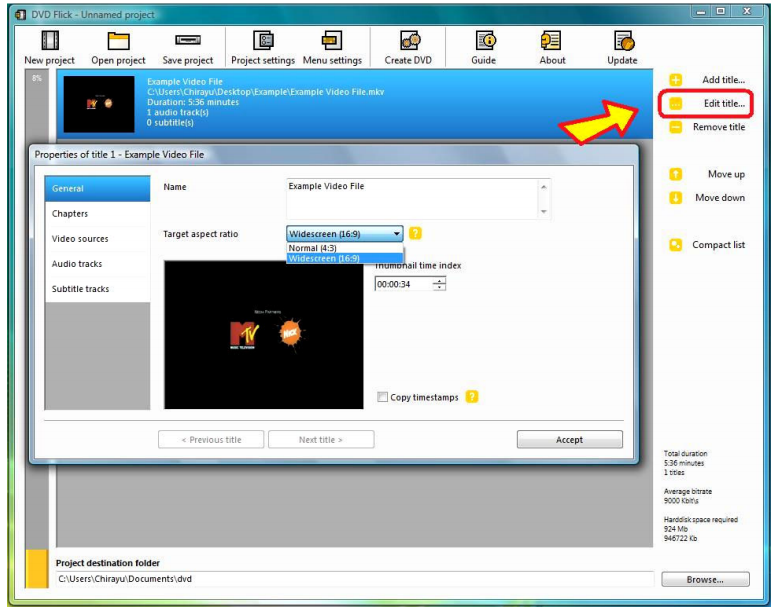Open the Video sources tab
The width and height of the screenshot is (774, 610).
[97, 239]
